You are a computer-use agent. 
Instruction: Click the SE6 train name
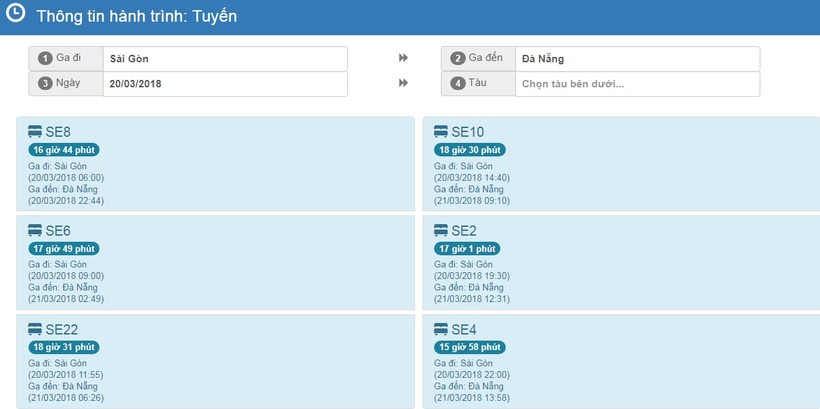tap(58, 230)
